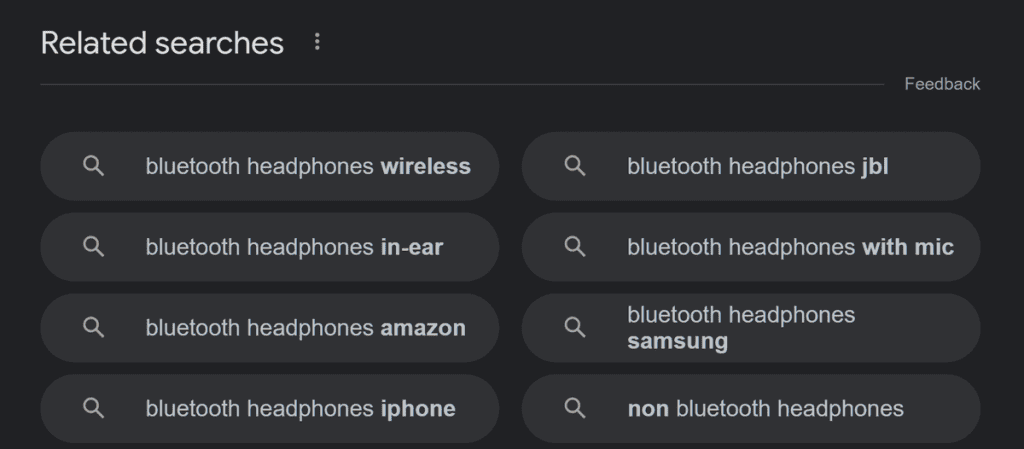The width and height of the screenshot is (1024, 449).
Task: Open bluetooth headphones samsung related search
Action: tap(751, 328)
